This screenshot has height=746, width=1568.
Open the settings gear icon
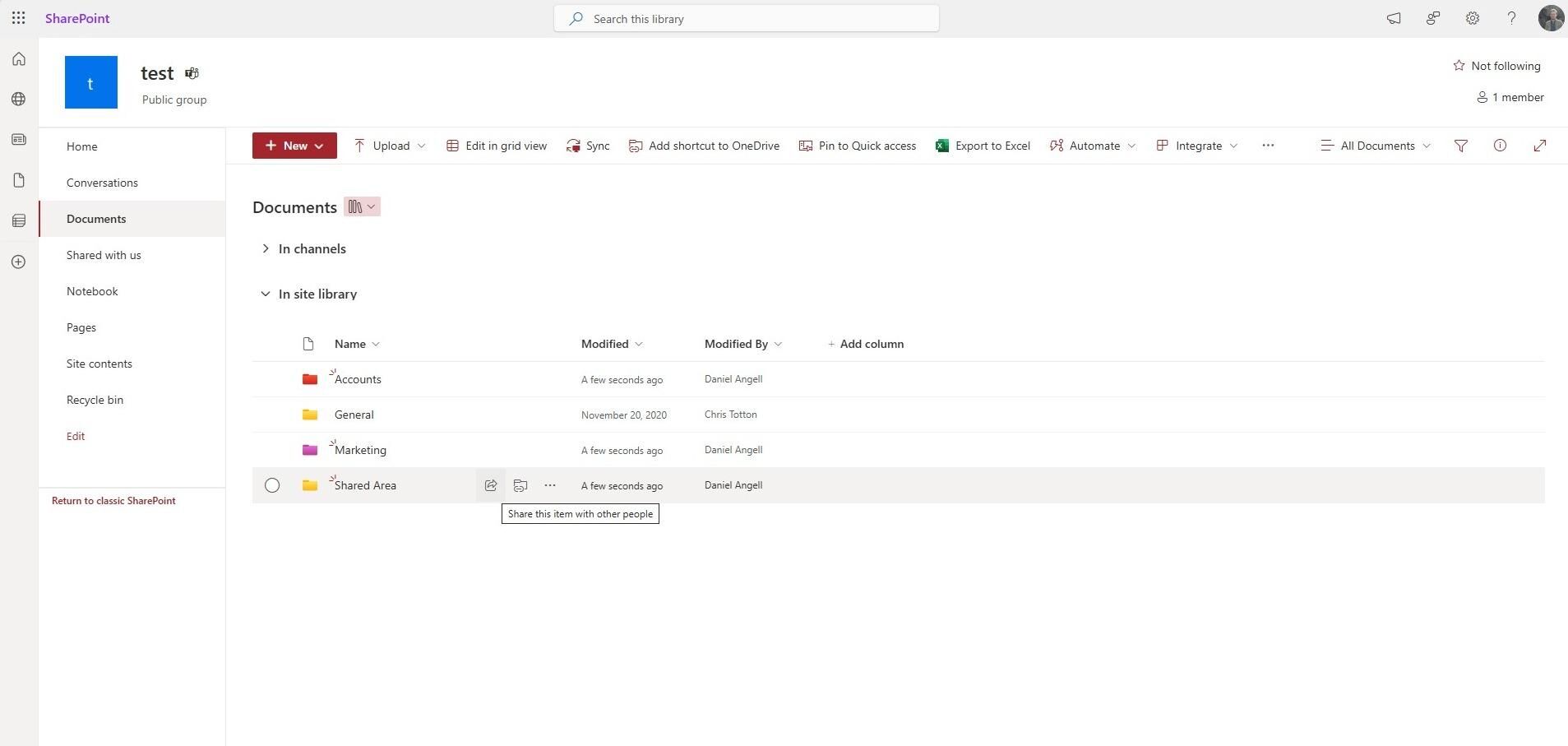1473,18
